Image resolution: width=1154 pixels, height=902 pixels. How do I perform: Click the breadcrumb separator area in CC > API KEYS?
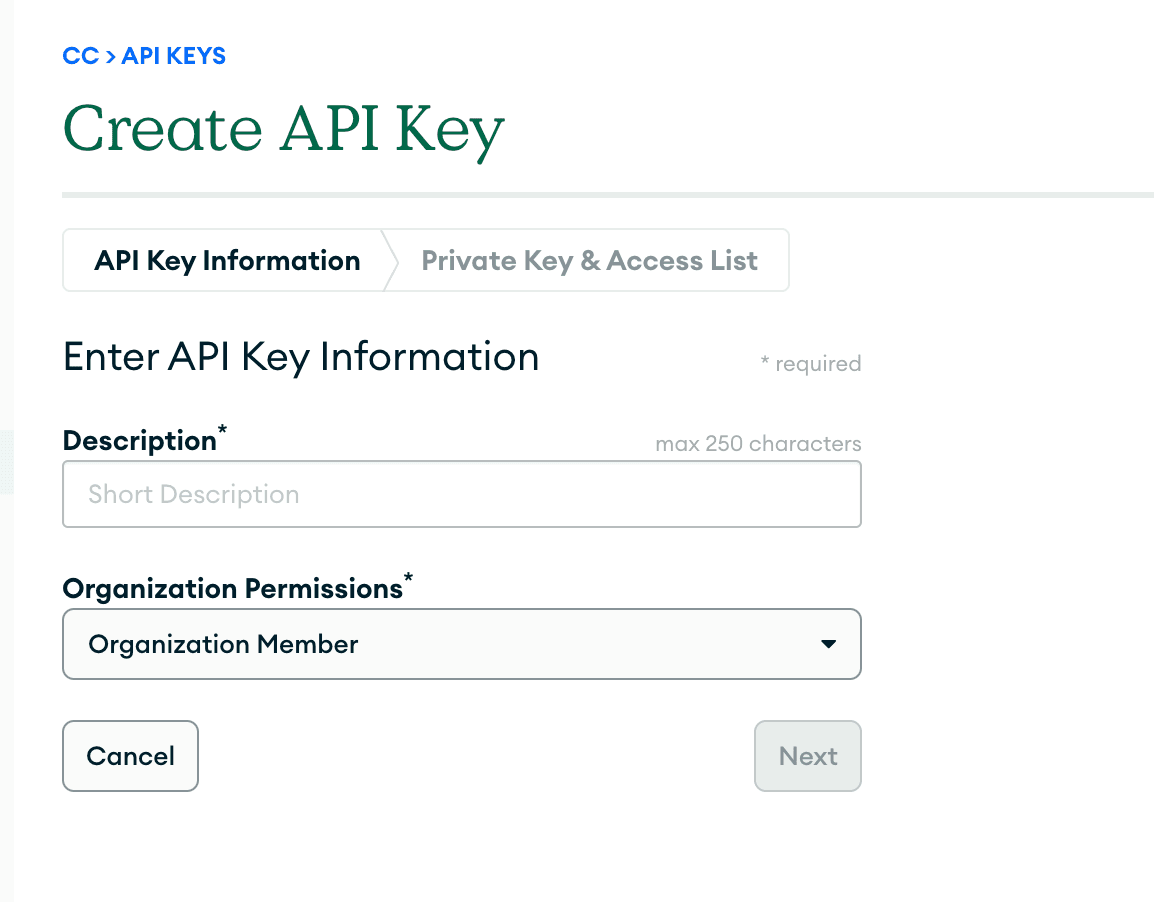coord(106,56)
